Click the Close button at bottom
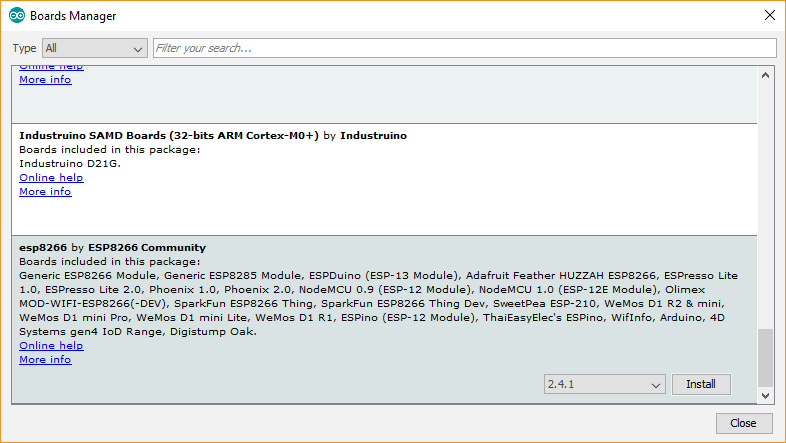 [743, 423]
